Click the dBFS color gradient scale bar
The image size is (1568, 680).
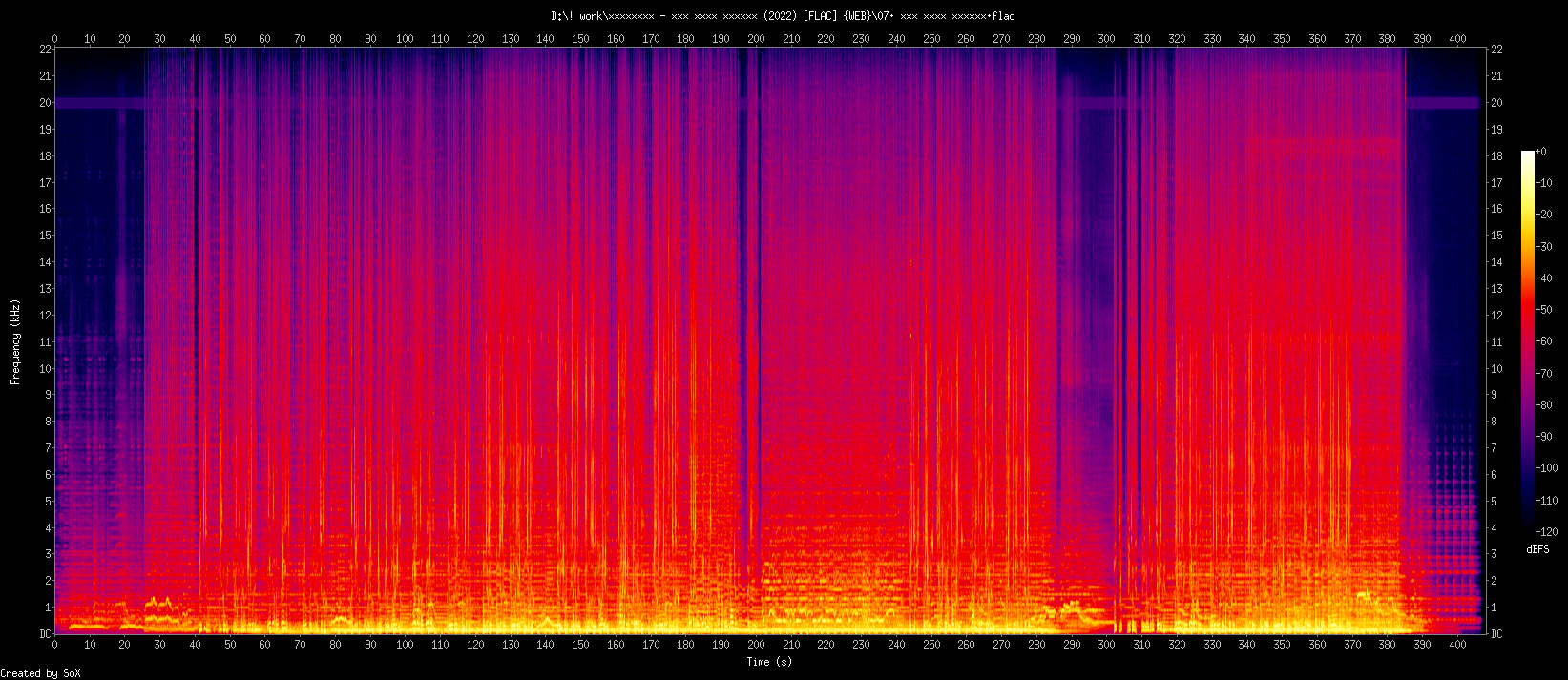1528,341
